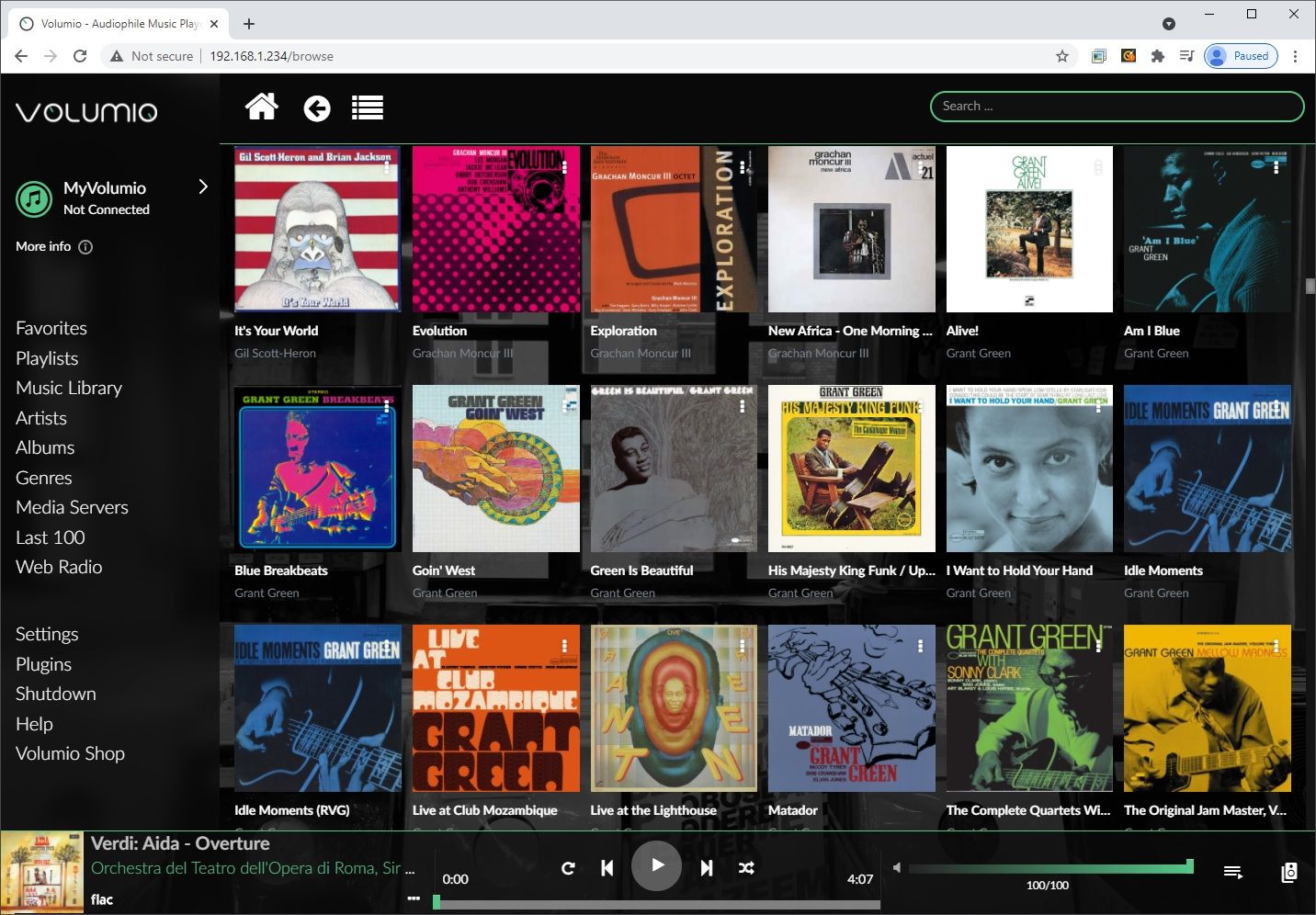Open the play queue icon

click(x=1233, y=871)
